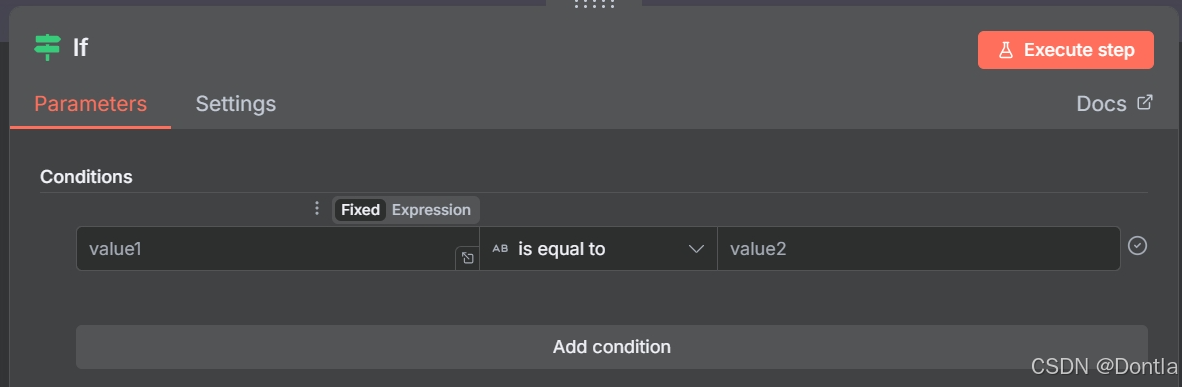The height and width of the screenshot is (387, 1182).
Task: Open the expanded editor icon on value1
Action: tap(467, 258)
